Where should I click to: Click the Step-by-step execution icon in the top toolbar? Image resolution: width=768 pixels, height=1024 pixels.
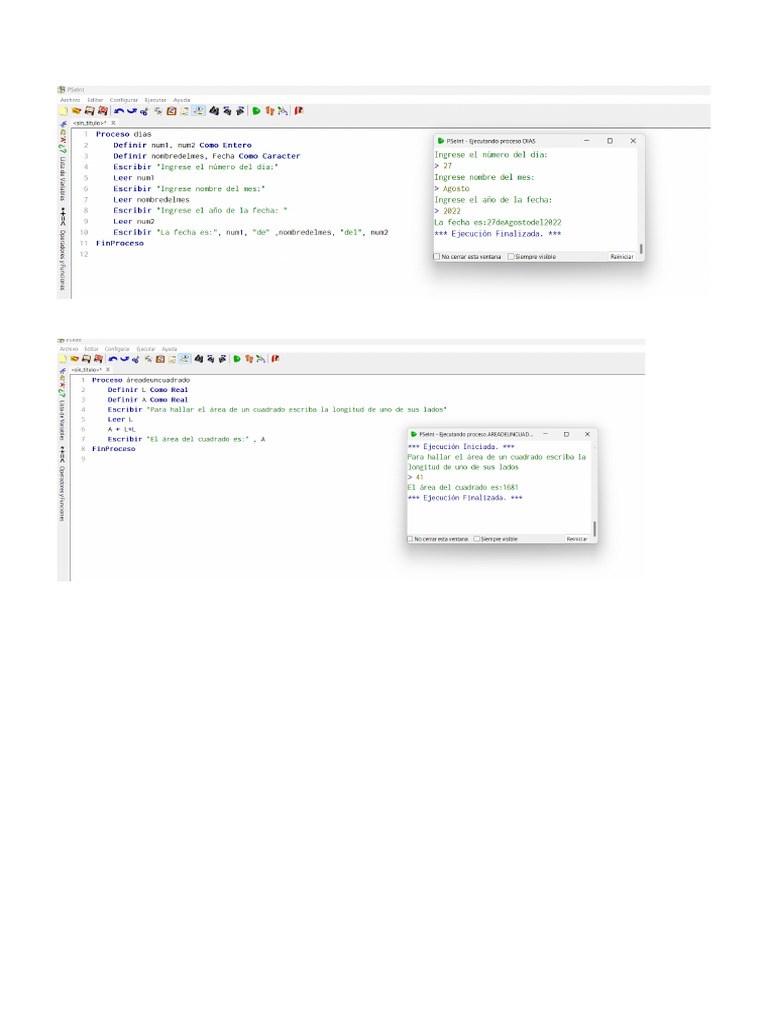270,111
